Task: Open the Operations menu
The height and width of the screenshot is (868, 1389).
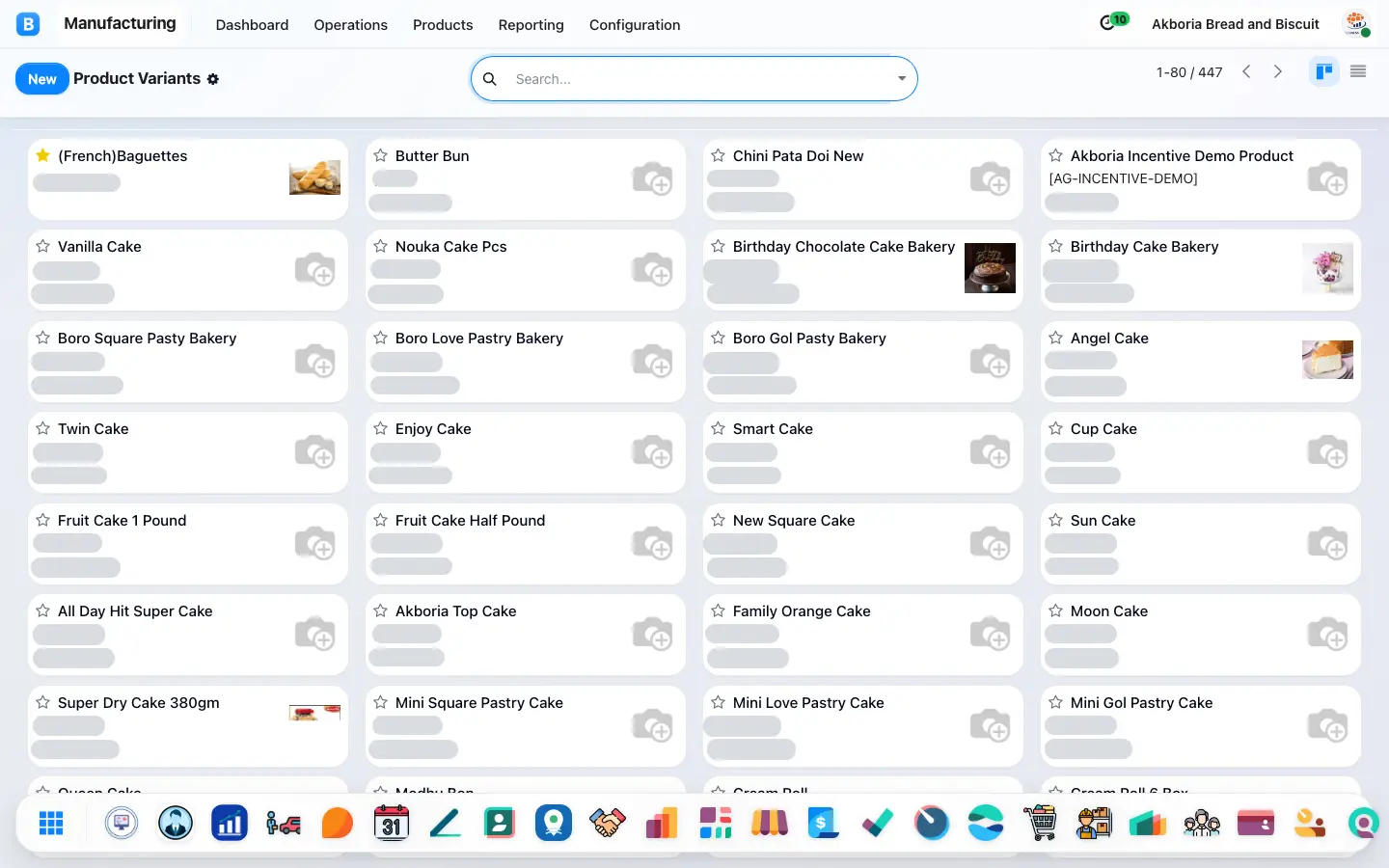Action: pos(351,25)
